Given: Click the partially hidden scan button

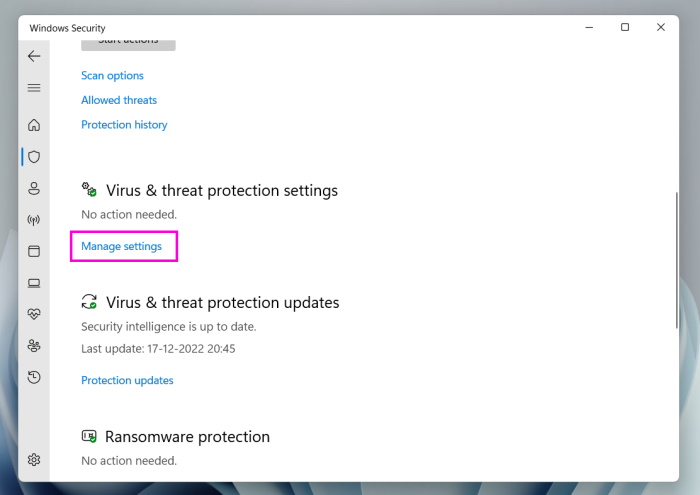Looking at the screenshot, I should pos(128,44).
